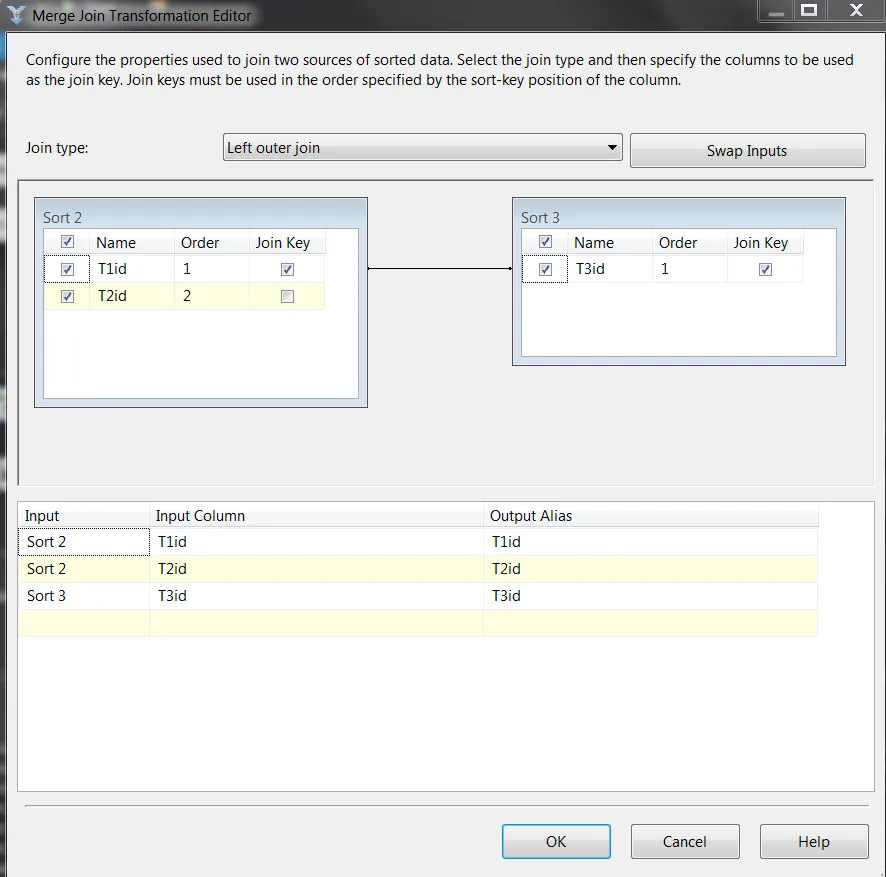Click the T2id Input Column cell
Viewport: 886px width, 877px height.
(316, 569)
